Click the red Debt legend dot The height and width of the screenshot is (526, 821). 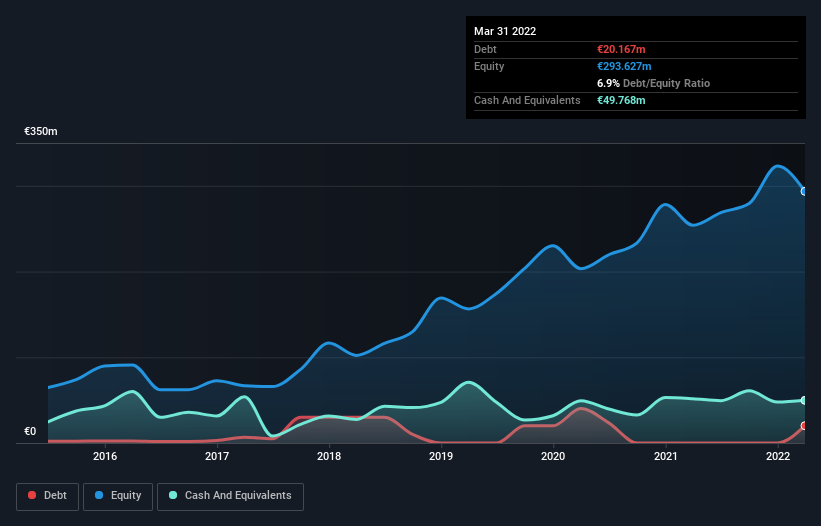point(32,495)
